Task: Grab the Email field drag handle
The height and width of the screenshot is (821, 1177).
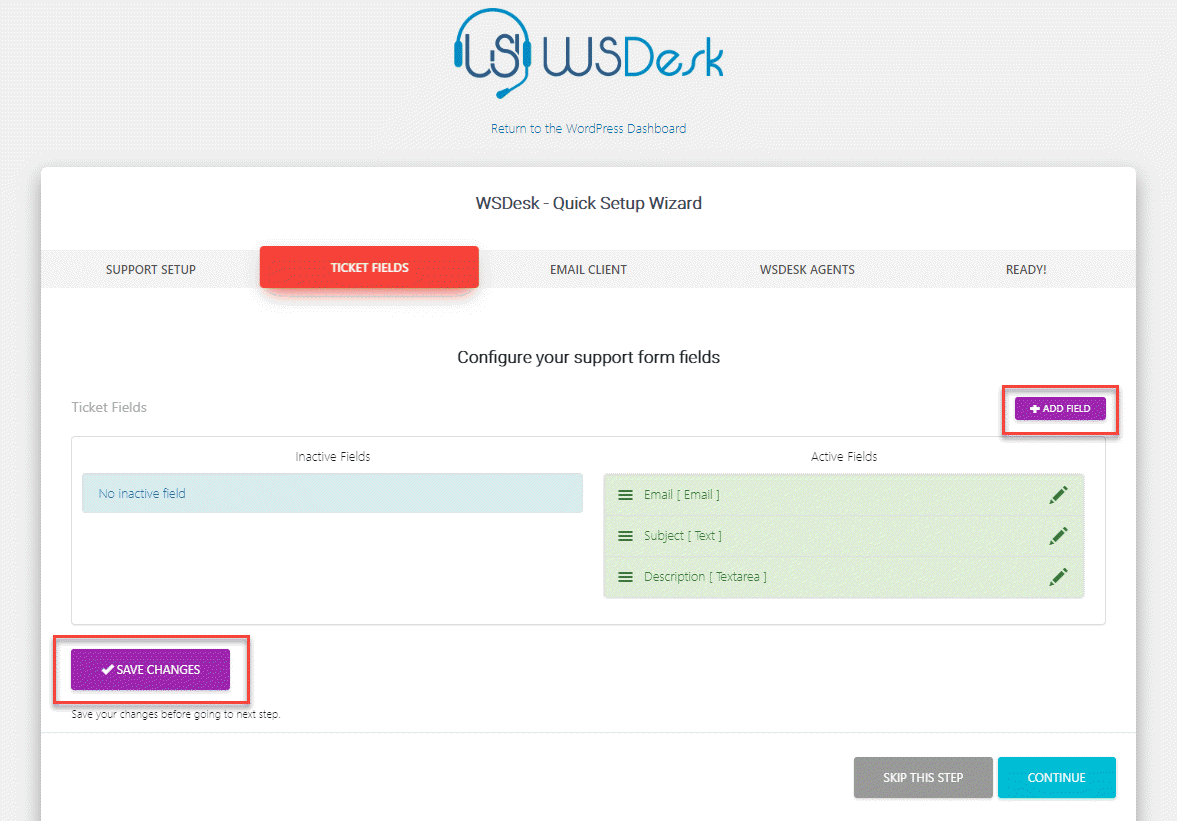Action: click(x=625, y=495)
